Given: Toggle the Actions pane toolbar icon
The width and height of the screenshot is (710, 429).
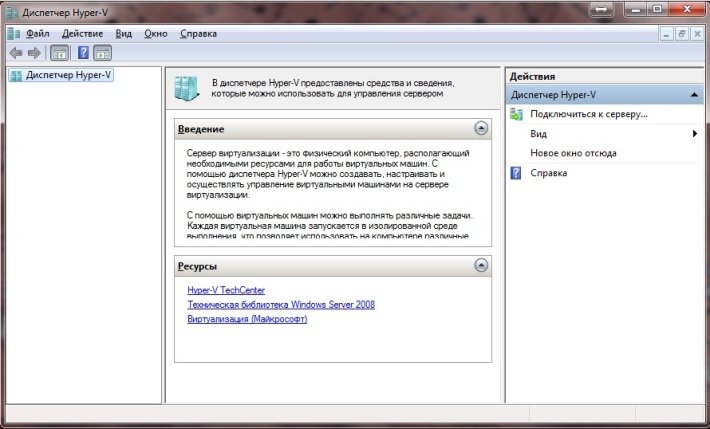Looking at the screenshot, I should [102, 53].
